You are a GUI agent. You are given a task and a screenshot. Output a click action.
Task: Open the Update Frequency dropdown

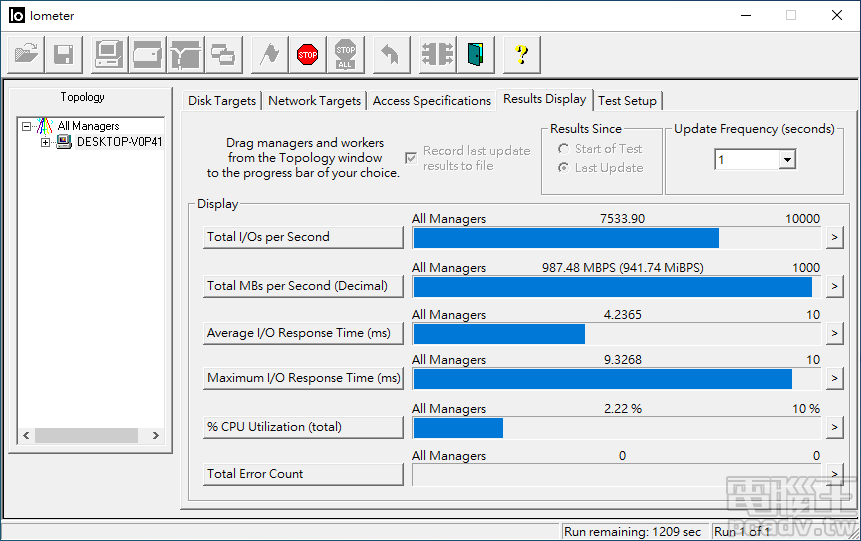click(787, 160)
